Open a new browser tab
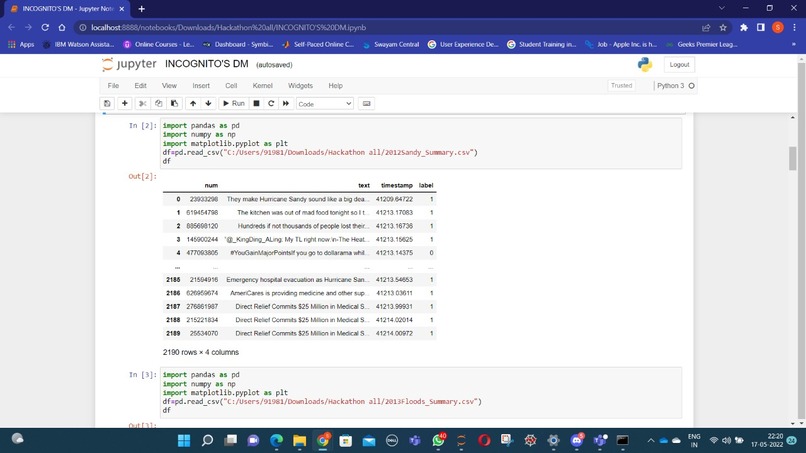806x453 pixels. pos(141,9)
